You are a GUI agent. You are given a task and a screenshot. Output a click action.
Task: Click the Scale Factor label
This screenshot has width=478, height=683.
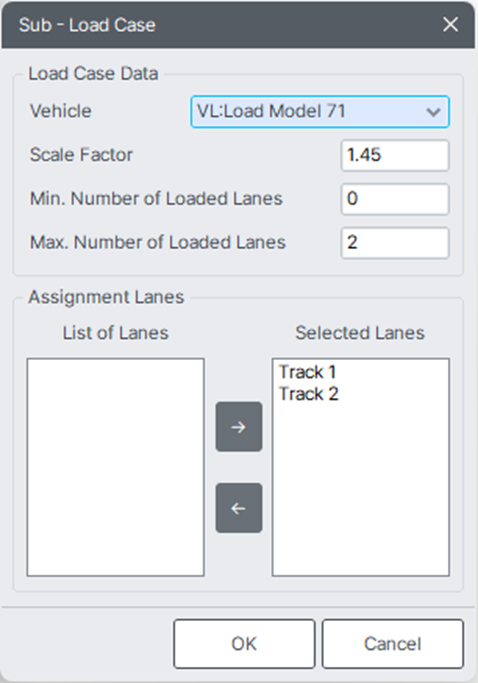coord(81,155)
